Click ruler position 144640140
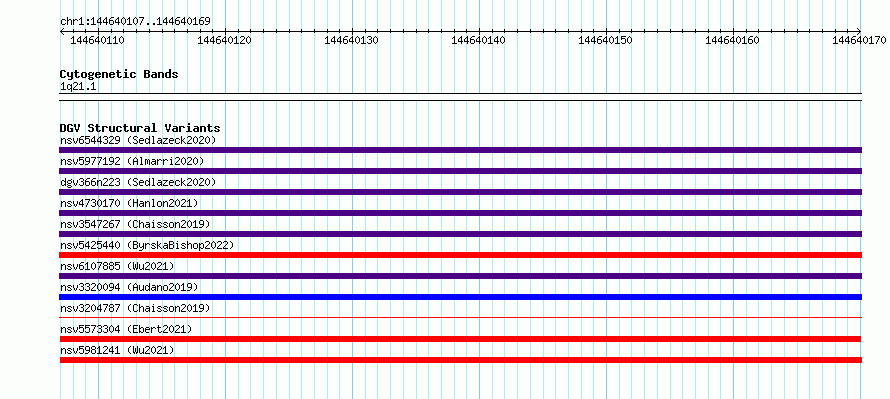This screenshot has height=399, width=890. pos(478,40)
